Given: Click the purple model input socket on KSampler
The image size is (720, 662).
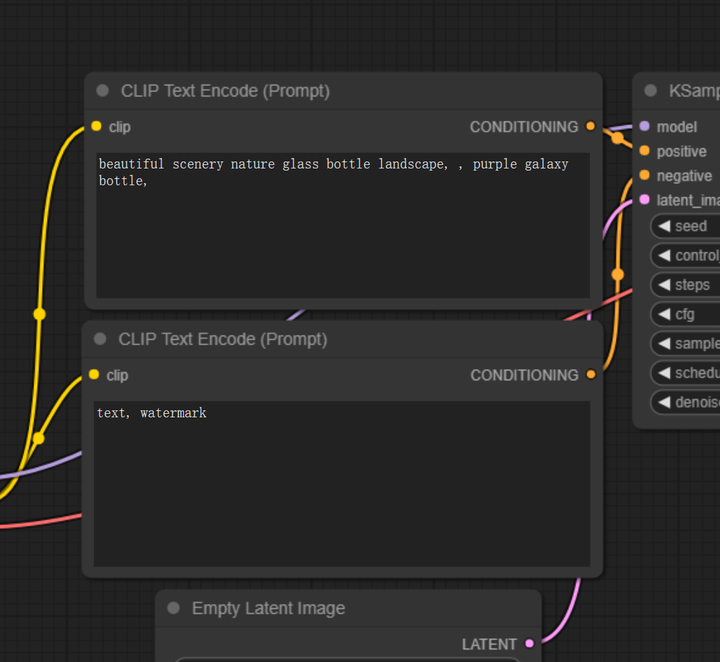Looking at the screenshot, I should tap(644, 126).
